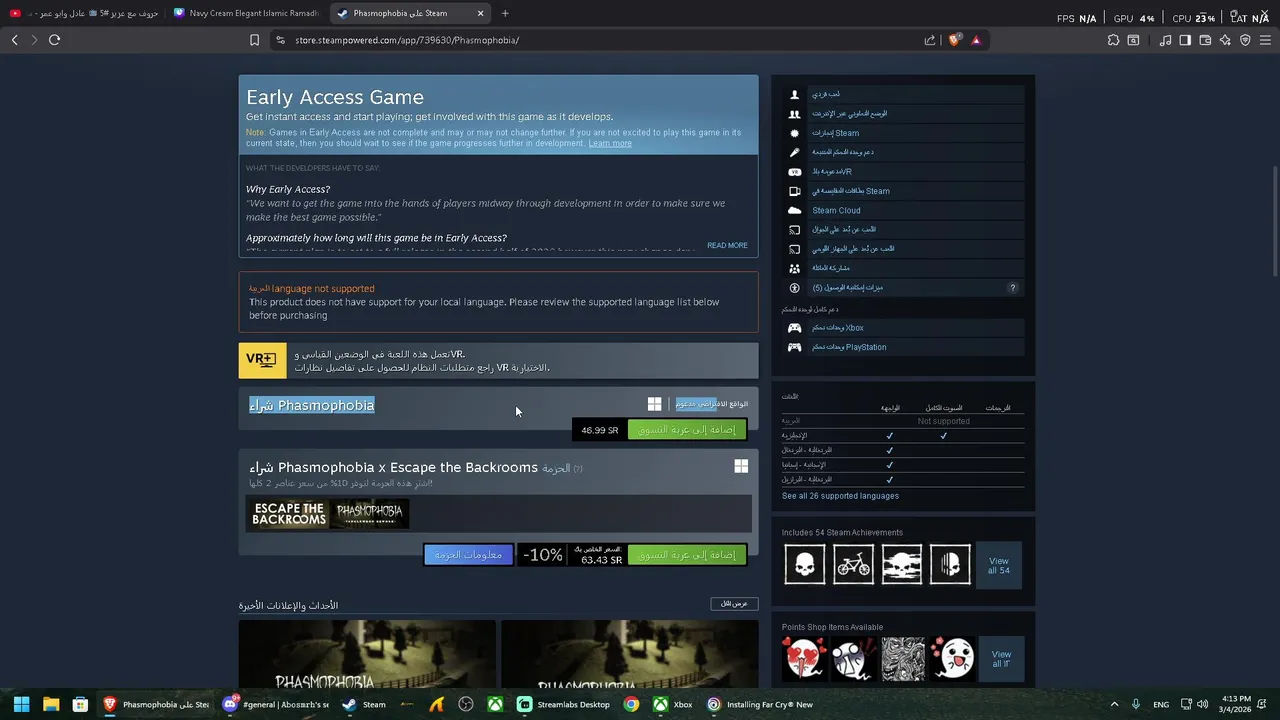Open Google Chrome from the taskbar

pyautogui.click(x=631, y=704)
